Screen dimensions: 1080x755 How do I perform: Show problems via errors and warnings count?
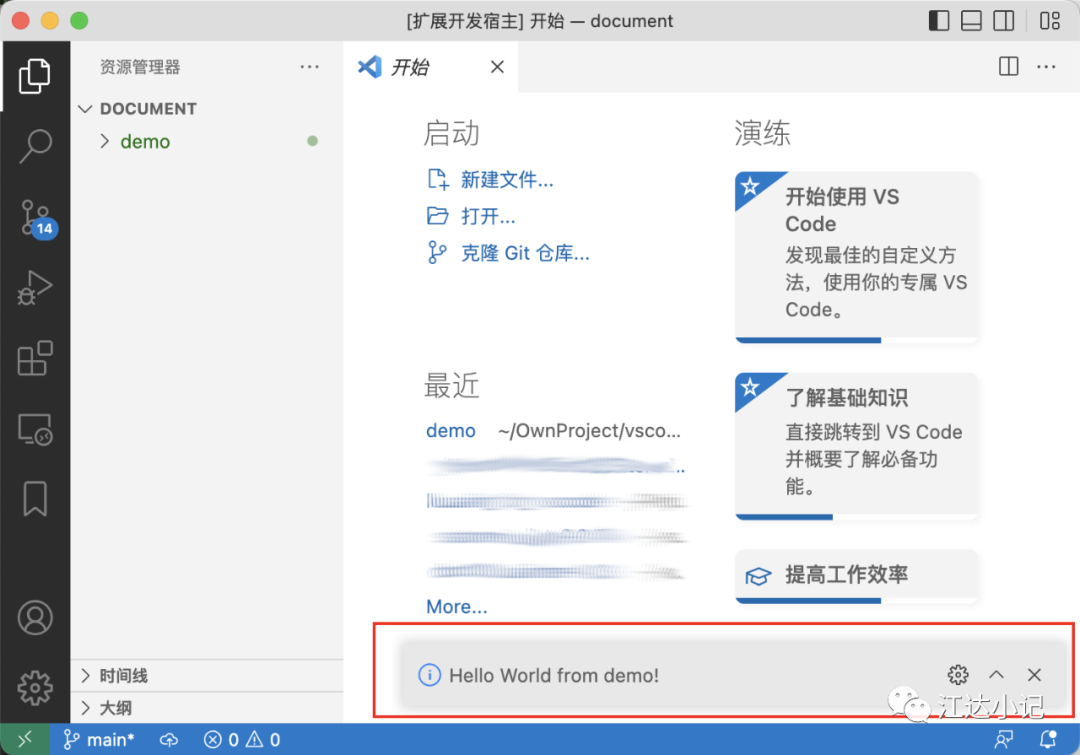tap(242, 740)
